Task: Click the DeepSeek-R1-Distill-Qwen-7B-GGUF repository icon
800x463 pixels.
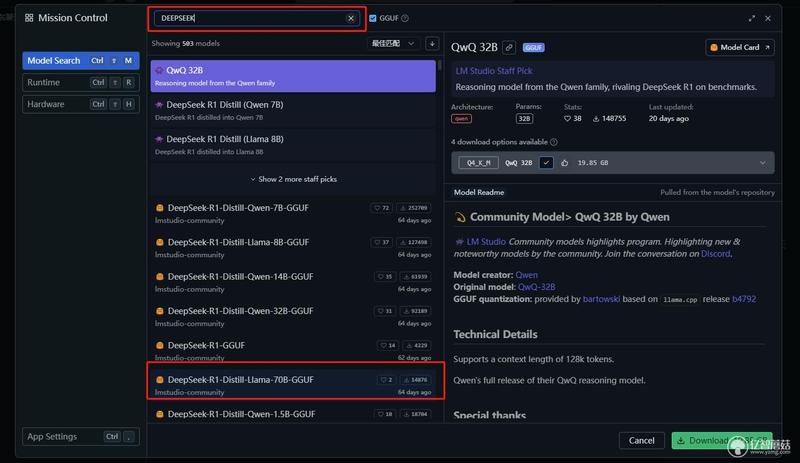Action: click(x=160, y=208)
